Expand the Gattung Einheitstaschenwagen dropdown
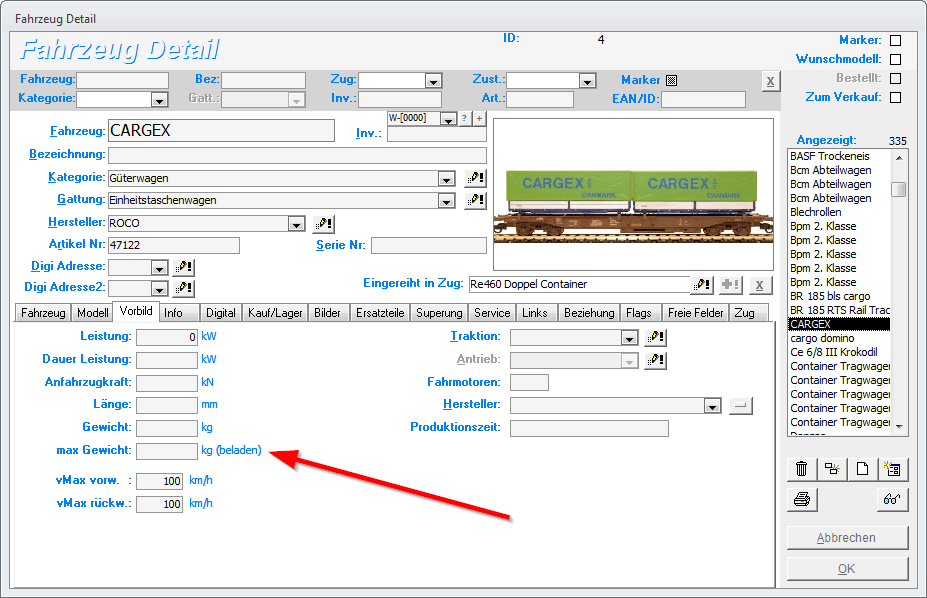Viewport: 927px width, 598px height. (x=446, y=201)
